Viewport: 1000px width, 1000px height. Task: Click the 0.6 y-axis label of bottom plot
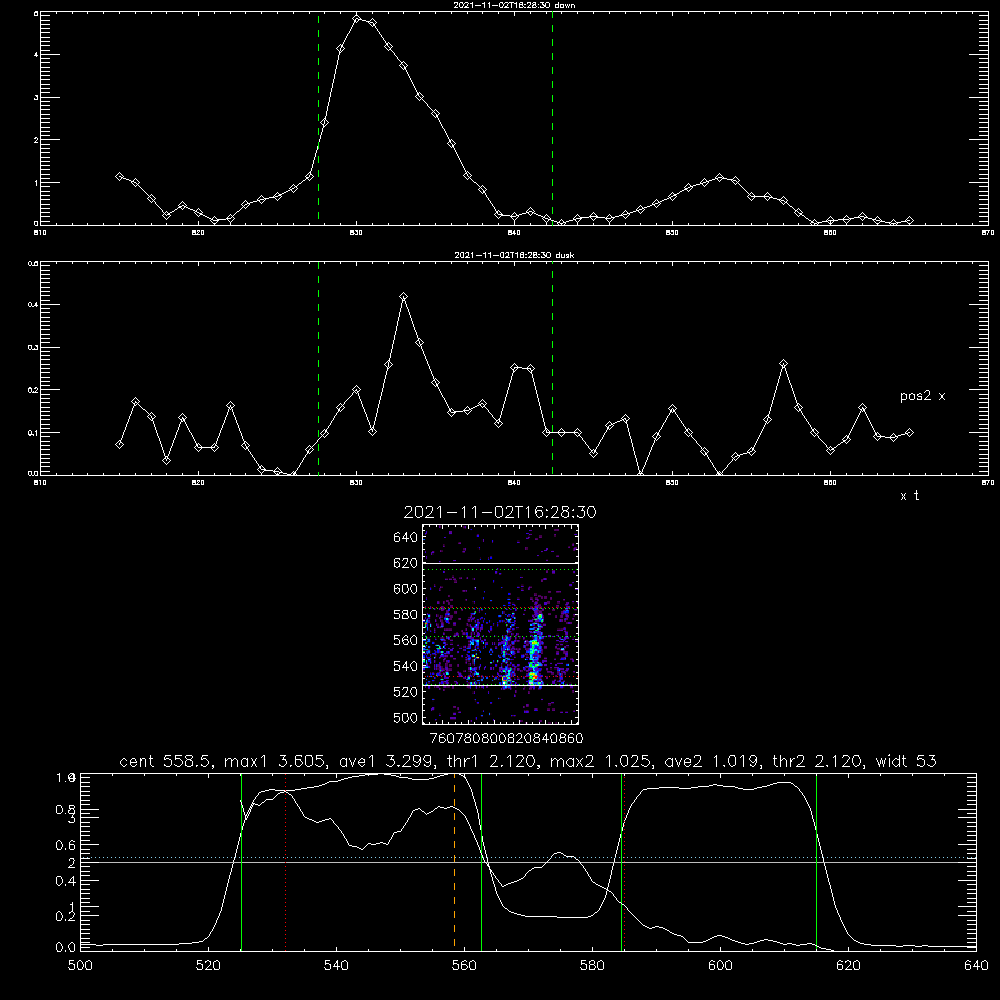66,846
